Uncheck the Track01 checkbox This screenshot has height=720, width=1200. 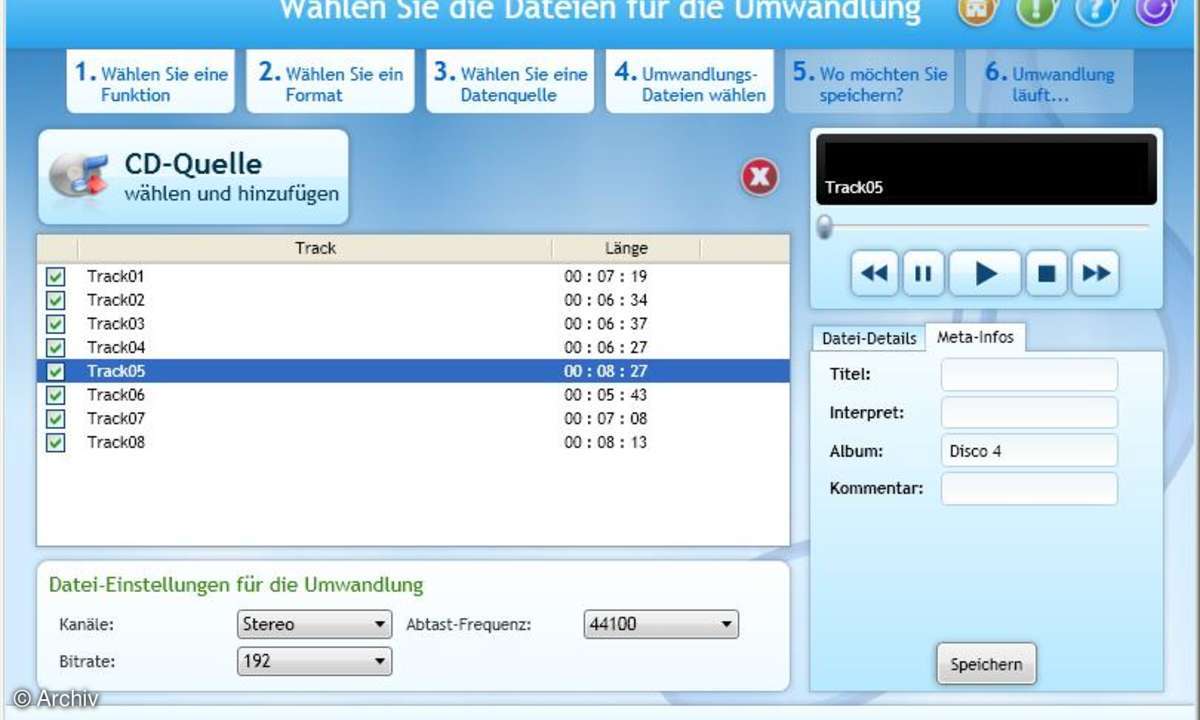56,277
